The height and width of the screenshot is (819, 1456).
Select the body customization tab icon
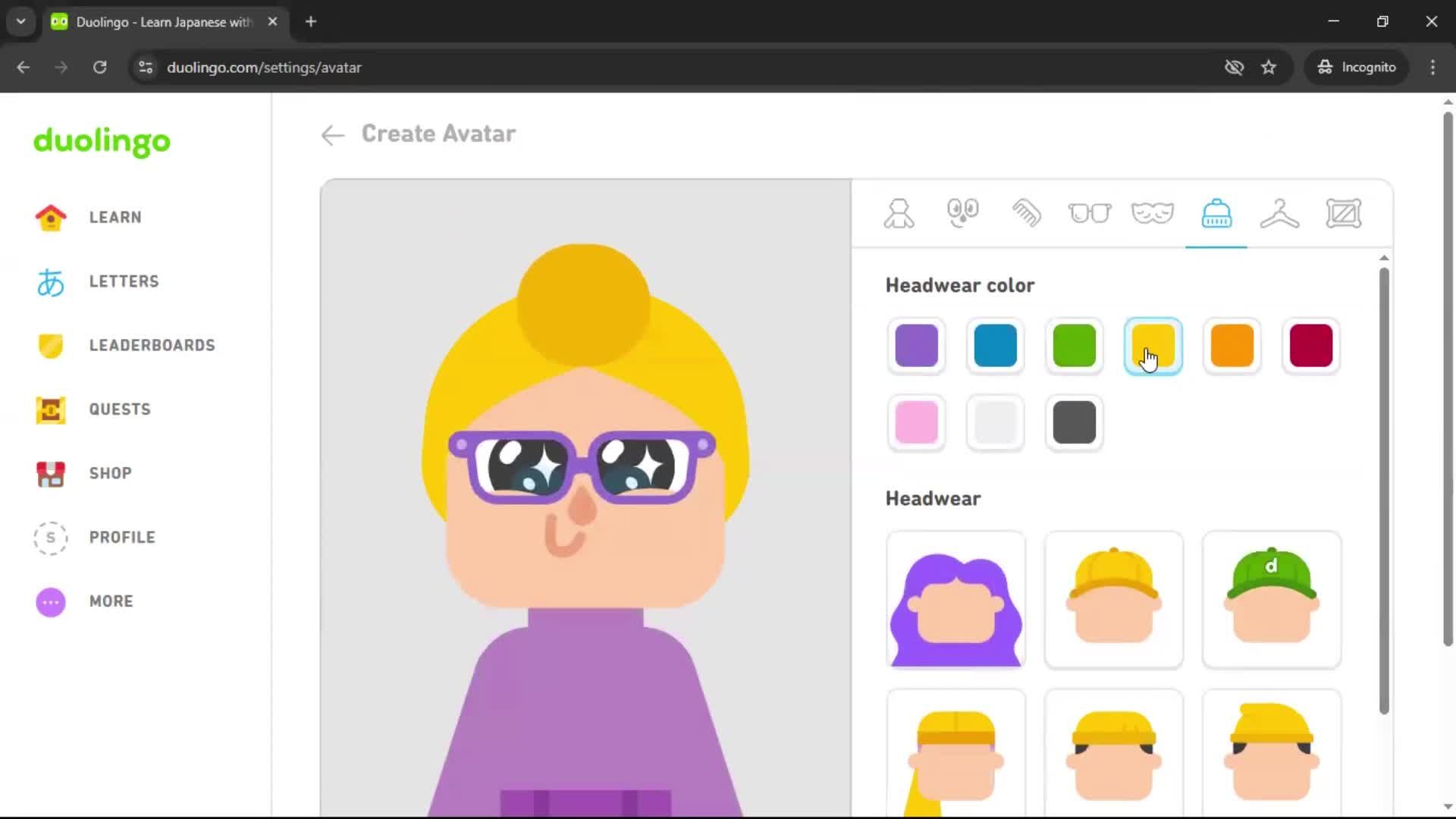(899, 213)
